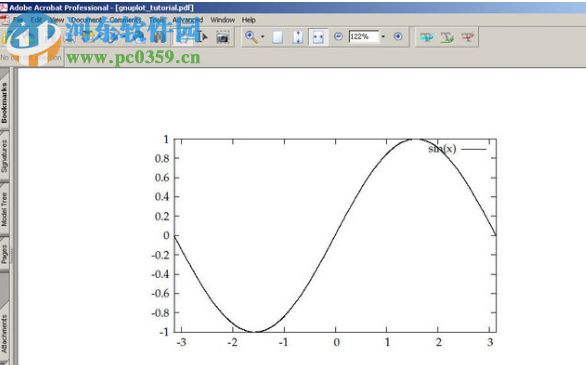Click the Fit Width button

coord(318,37)
